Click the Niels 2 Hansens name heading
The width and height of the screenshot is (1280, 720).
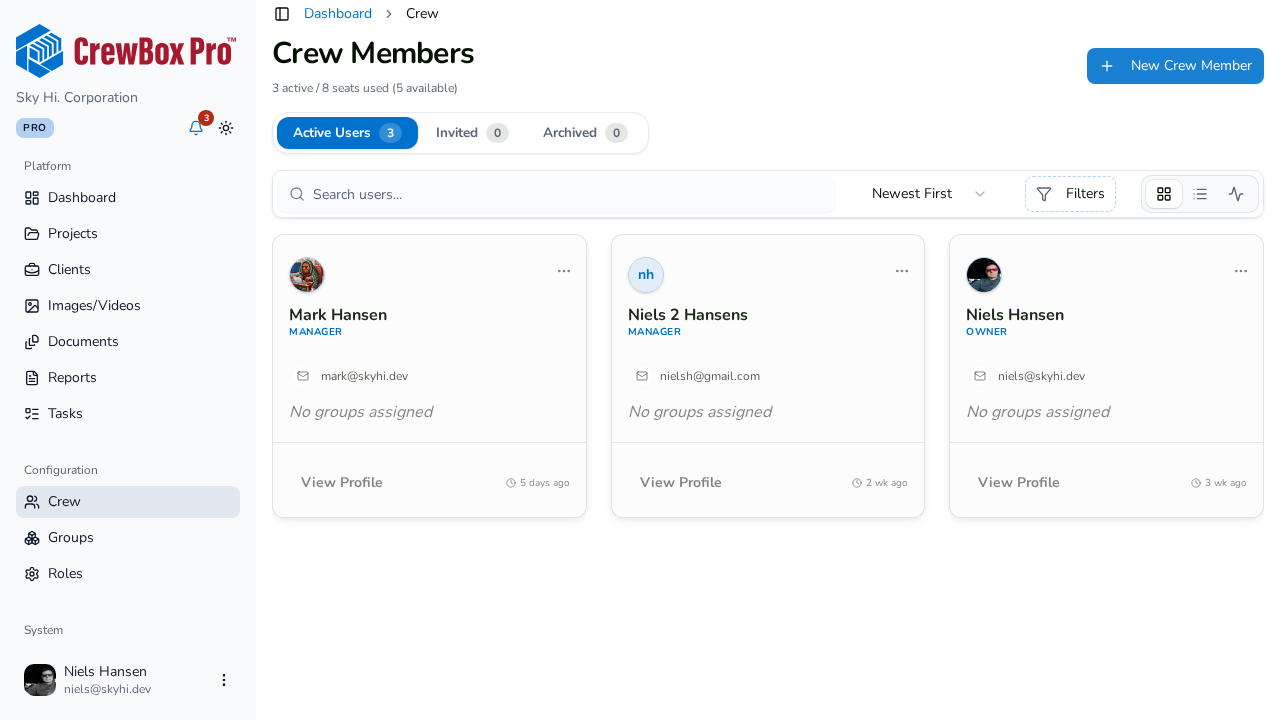pyautogui.click(x=688, y=315)
